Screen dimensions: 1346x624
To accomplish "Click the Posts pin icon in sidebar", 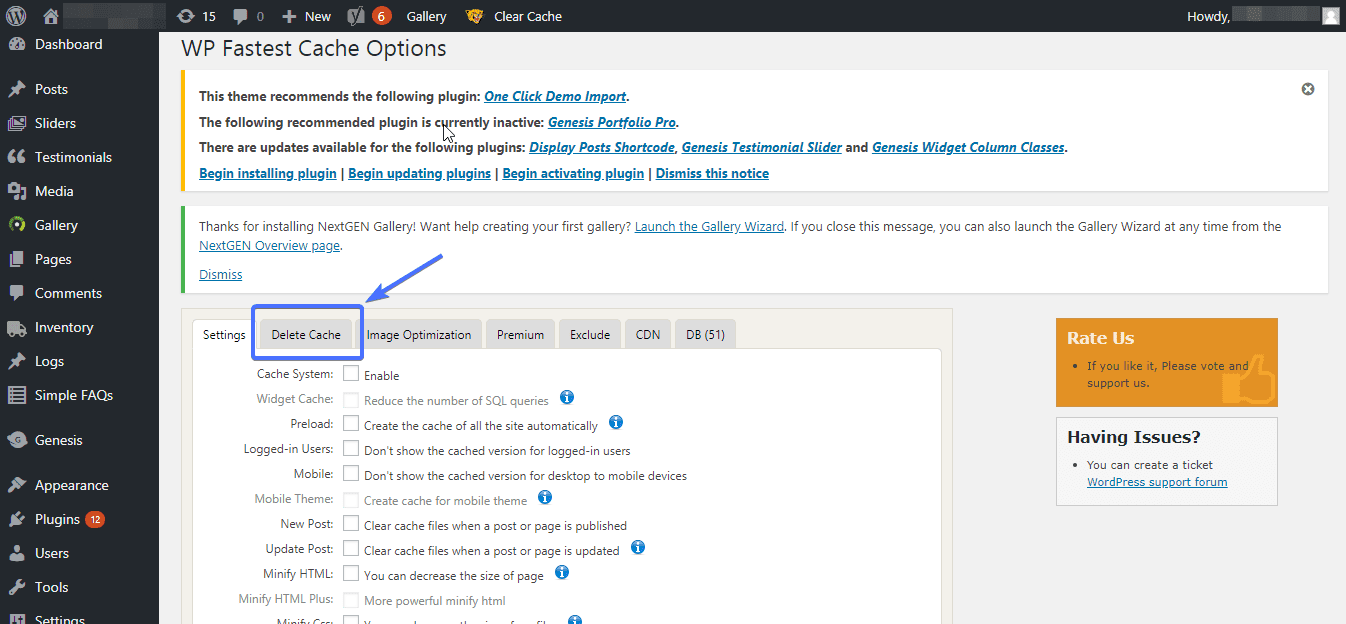I will (x=16, y=89).
